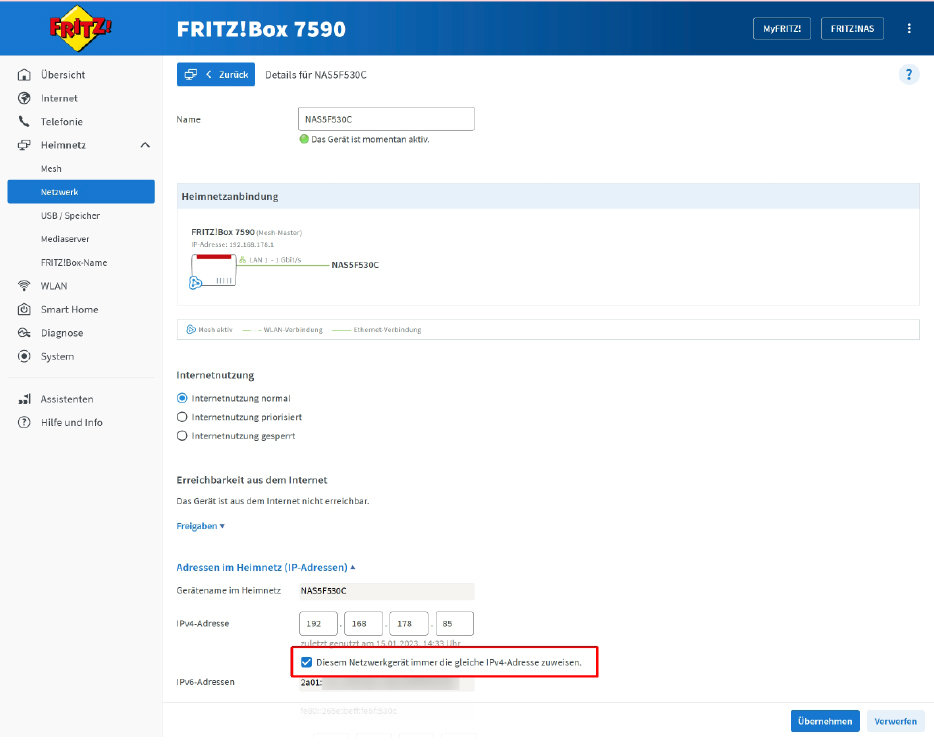Go back with Zurück button
Image resolution: width=934 pixels, height=747 pixels.
point(216,75)
